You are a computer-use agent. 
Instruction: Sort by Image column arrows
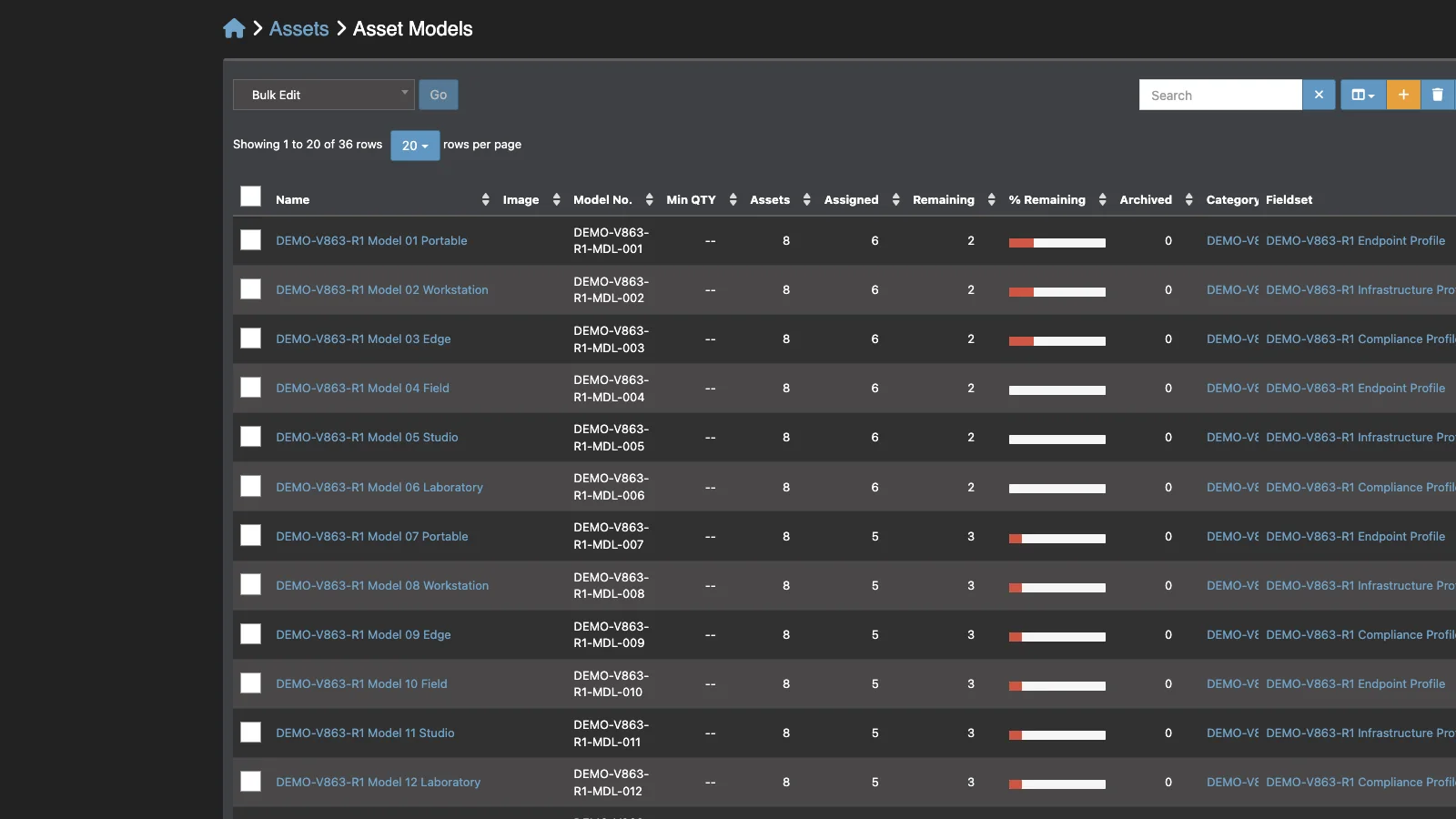[556, 199]
